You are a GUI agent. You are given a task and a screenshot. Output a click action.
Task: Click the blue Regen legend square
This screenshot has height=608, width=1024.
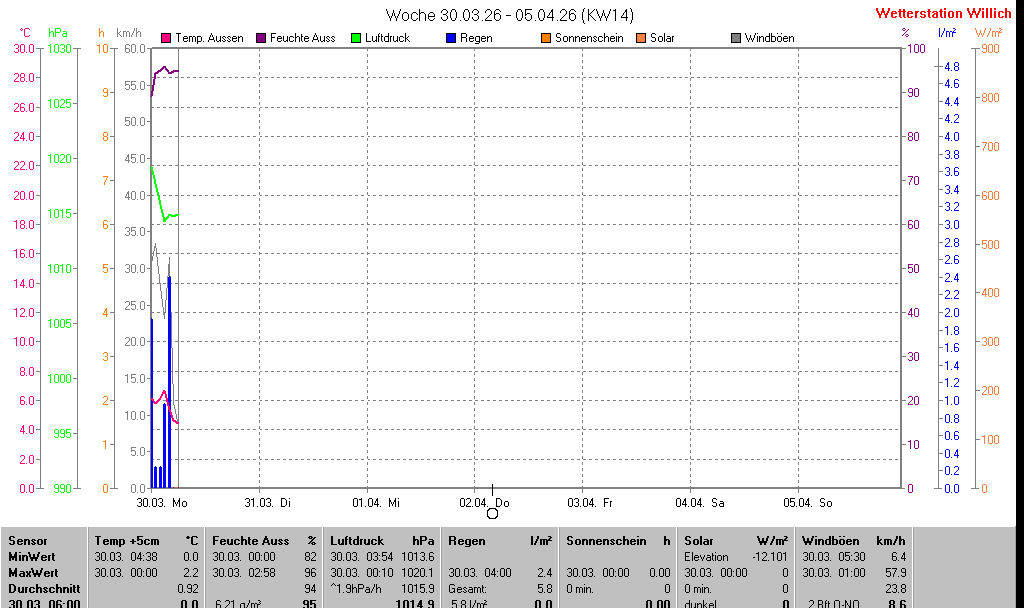451,38
